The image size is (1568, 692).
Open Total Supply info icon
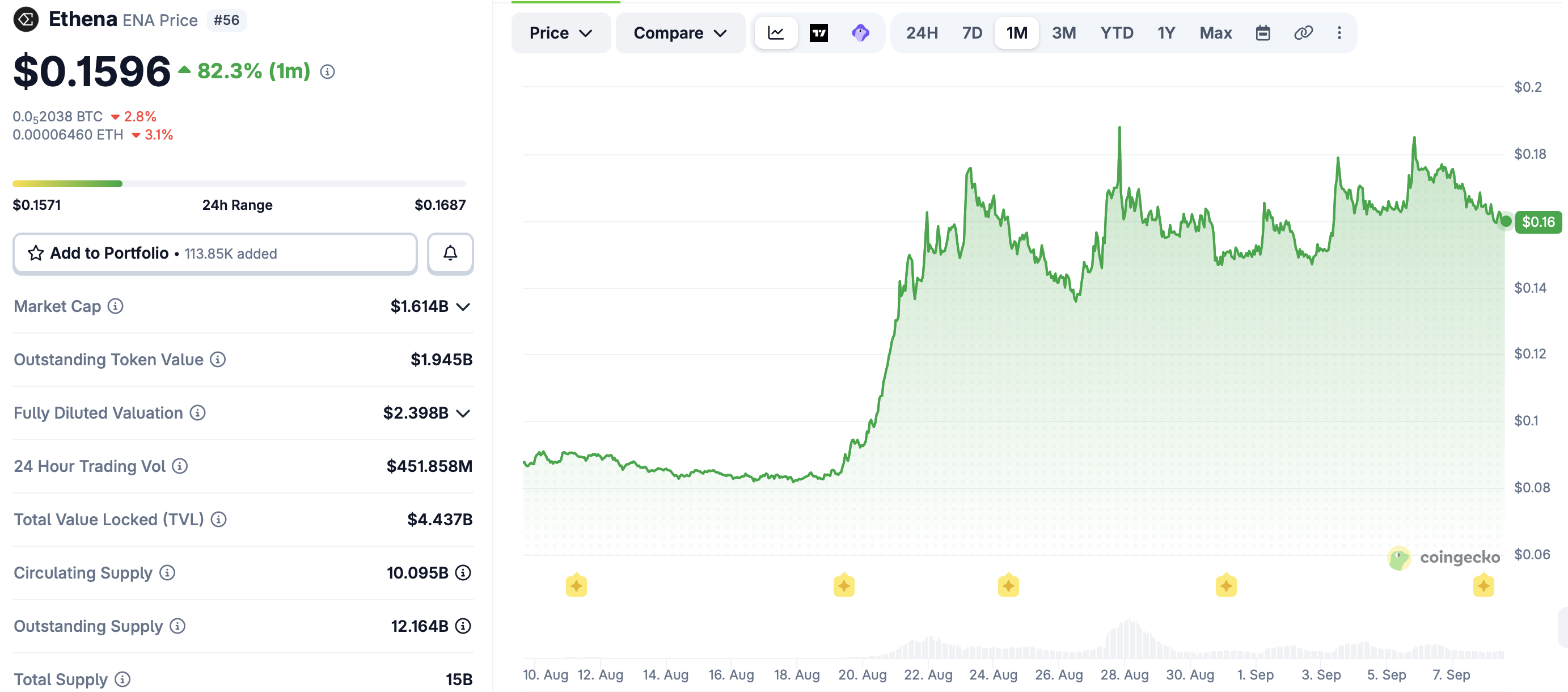pos(122,679)
